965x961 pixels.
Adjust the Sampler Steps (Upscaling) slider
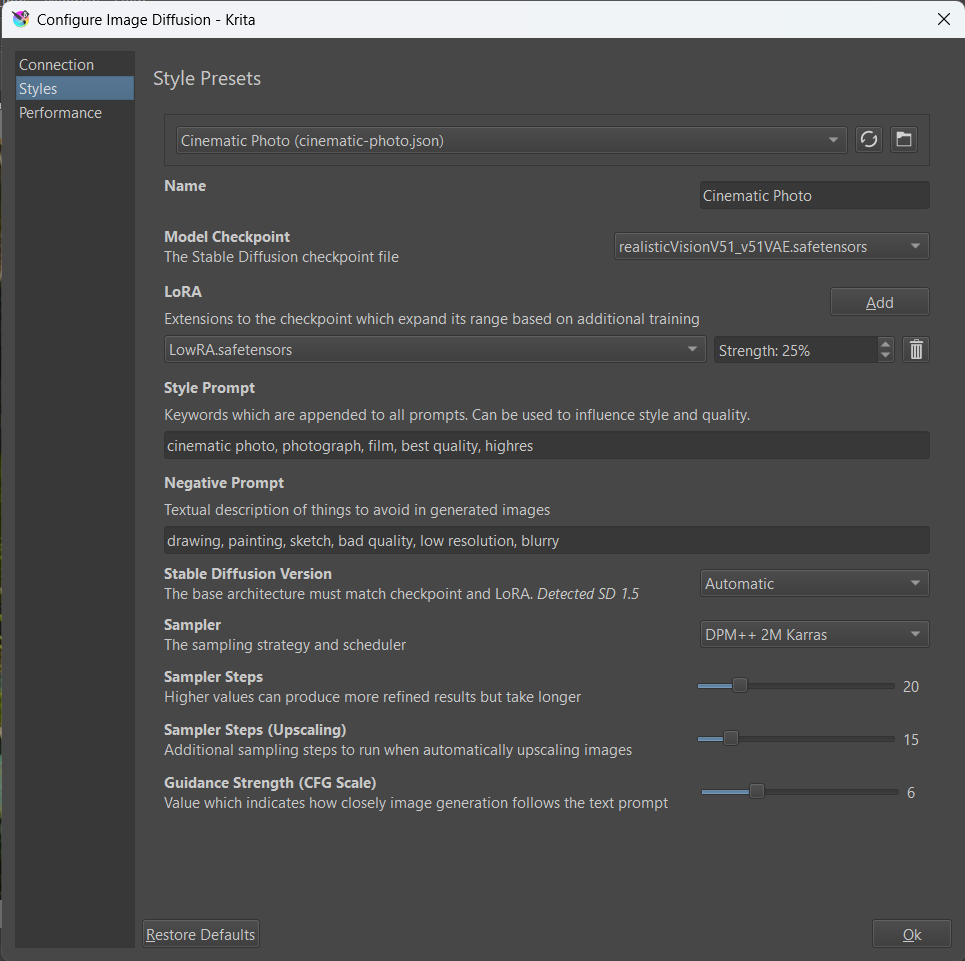point(795,738)
